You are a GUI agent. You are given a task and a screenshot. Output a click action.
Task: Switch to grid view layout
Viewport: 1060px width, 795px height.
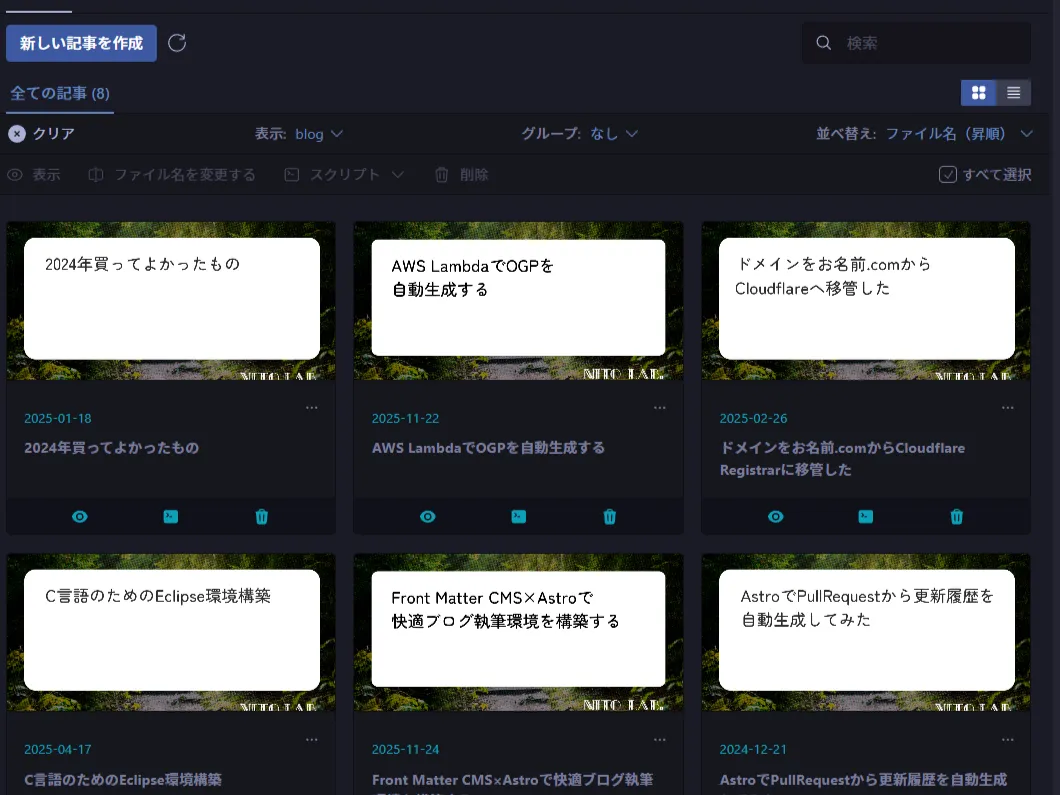[978, 93]
